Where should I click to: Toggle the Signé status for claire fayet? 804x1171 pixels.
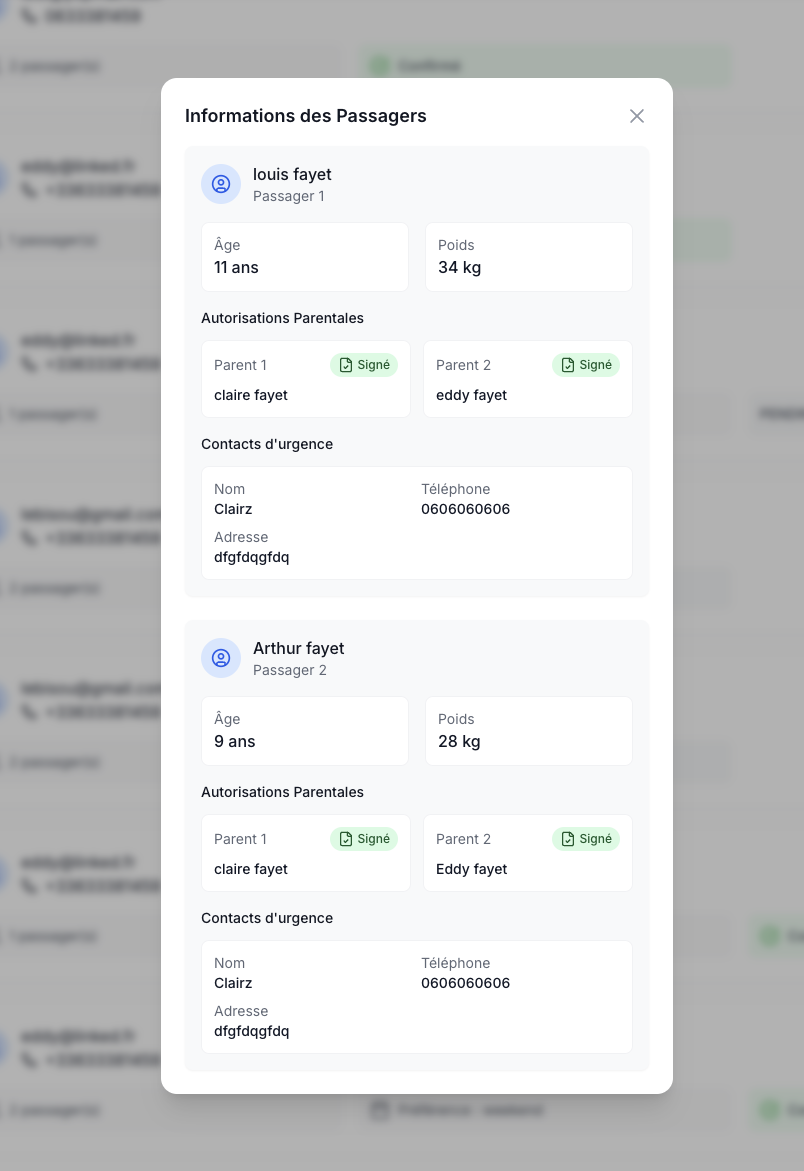364,365
